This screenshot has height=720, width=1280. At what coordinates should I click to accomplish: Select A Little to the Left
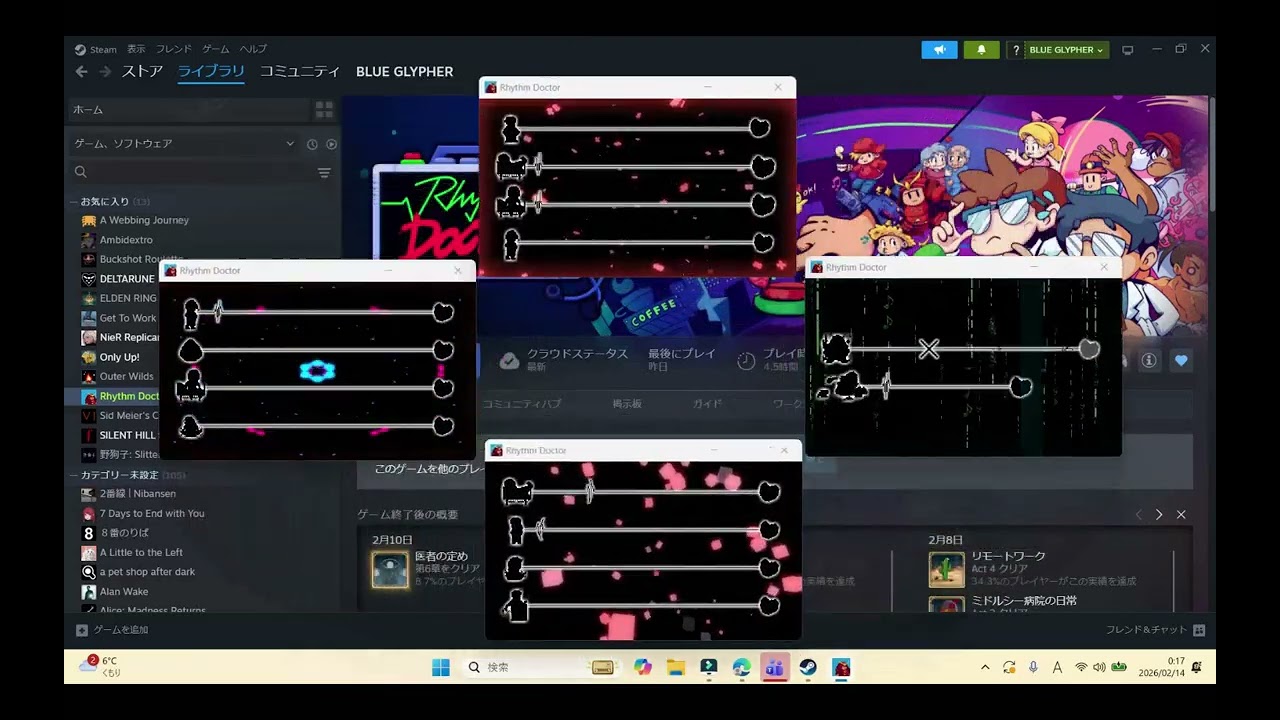(141, 552)
